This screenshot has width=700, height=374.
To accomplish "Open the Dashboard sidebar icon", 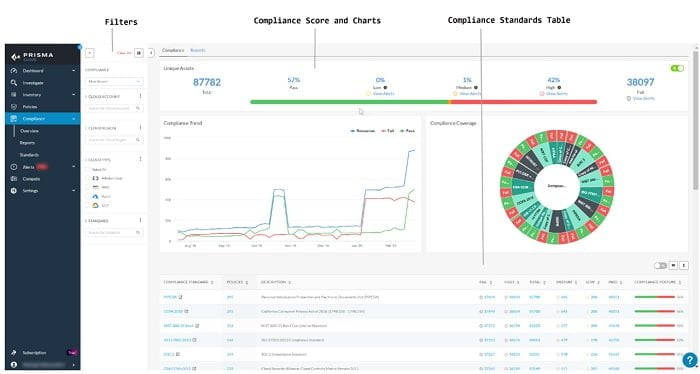I will tap(14, 71).
